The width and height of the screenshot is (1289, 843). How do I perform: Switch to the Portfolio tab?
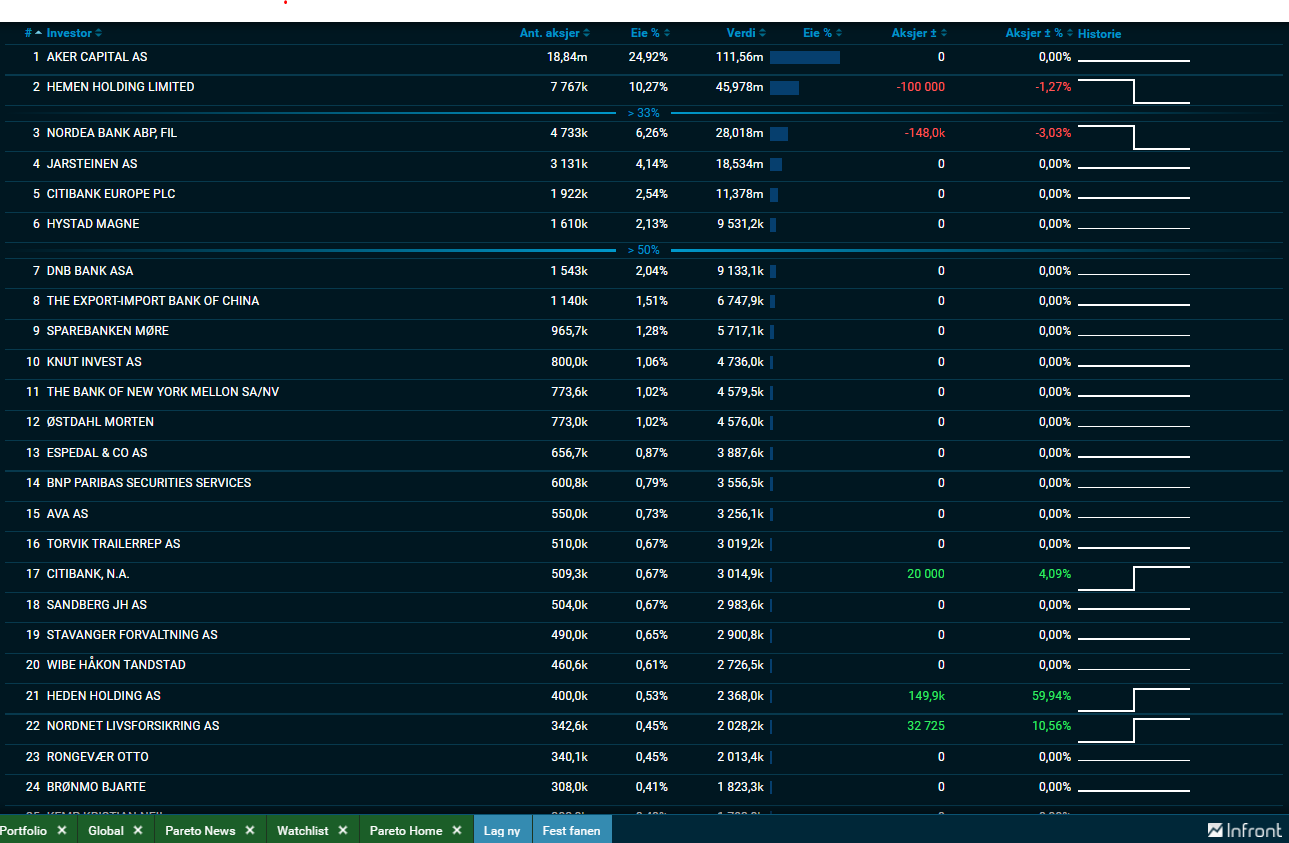pyautogui.click(x=24, y=830)
